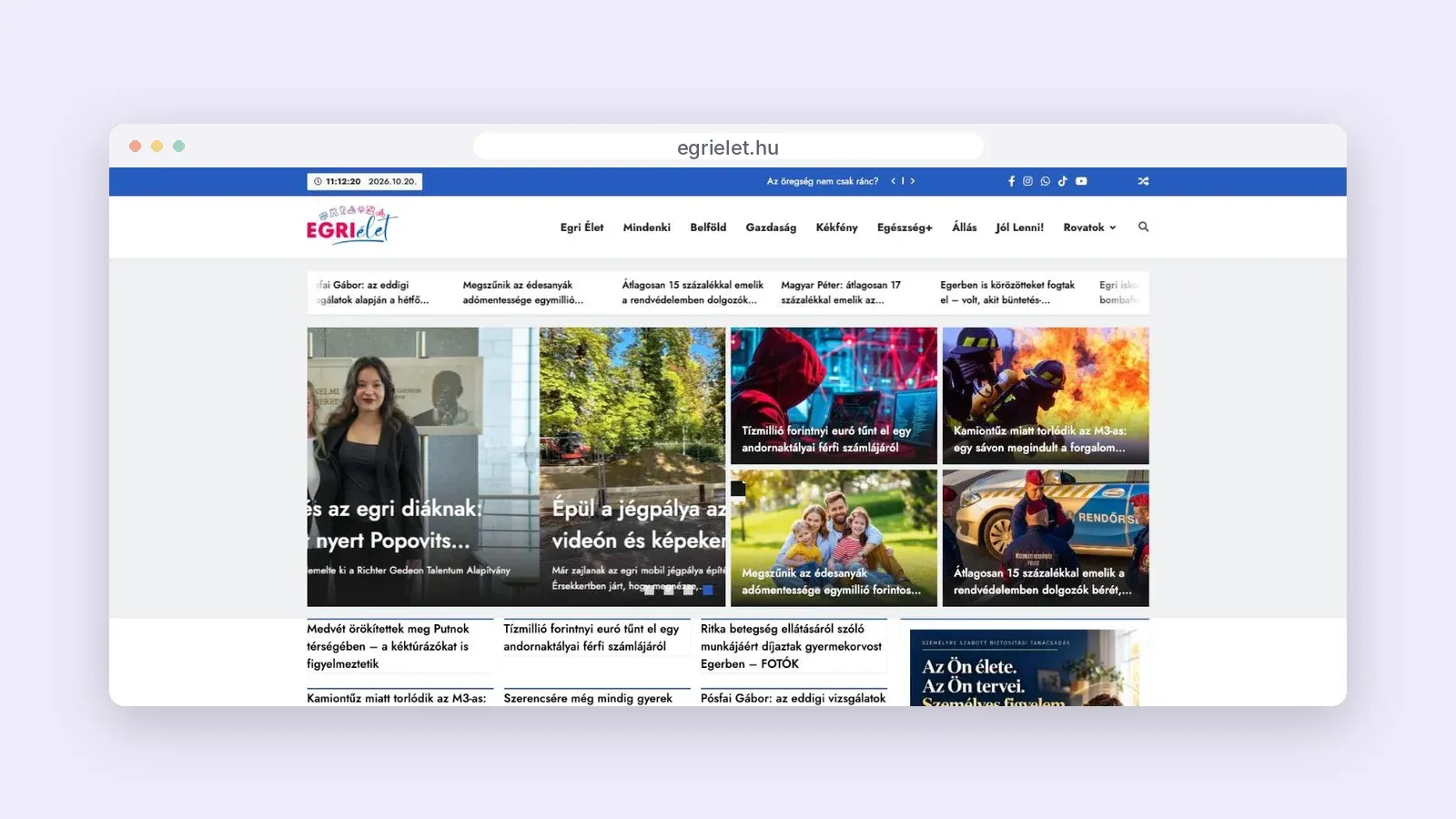Image resolution: width=1456 pixels, height=819 pixels.
Task: Click the shuffle random article icon
Action: tap(1143, 181)
